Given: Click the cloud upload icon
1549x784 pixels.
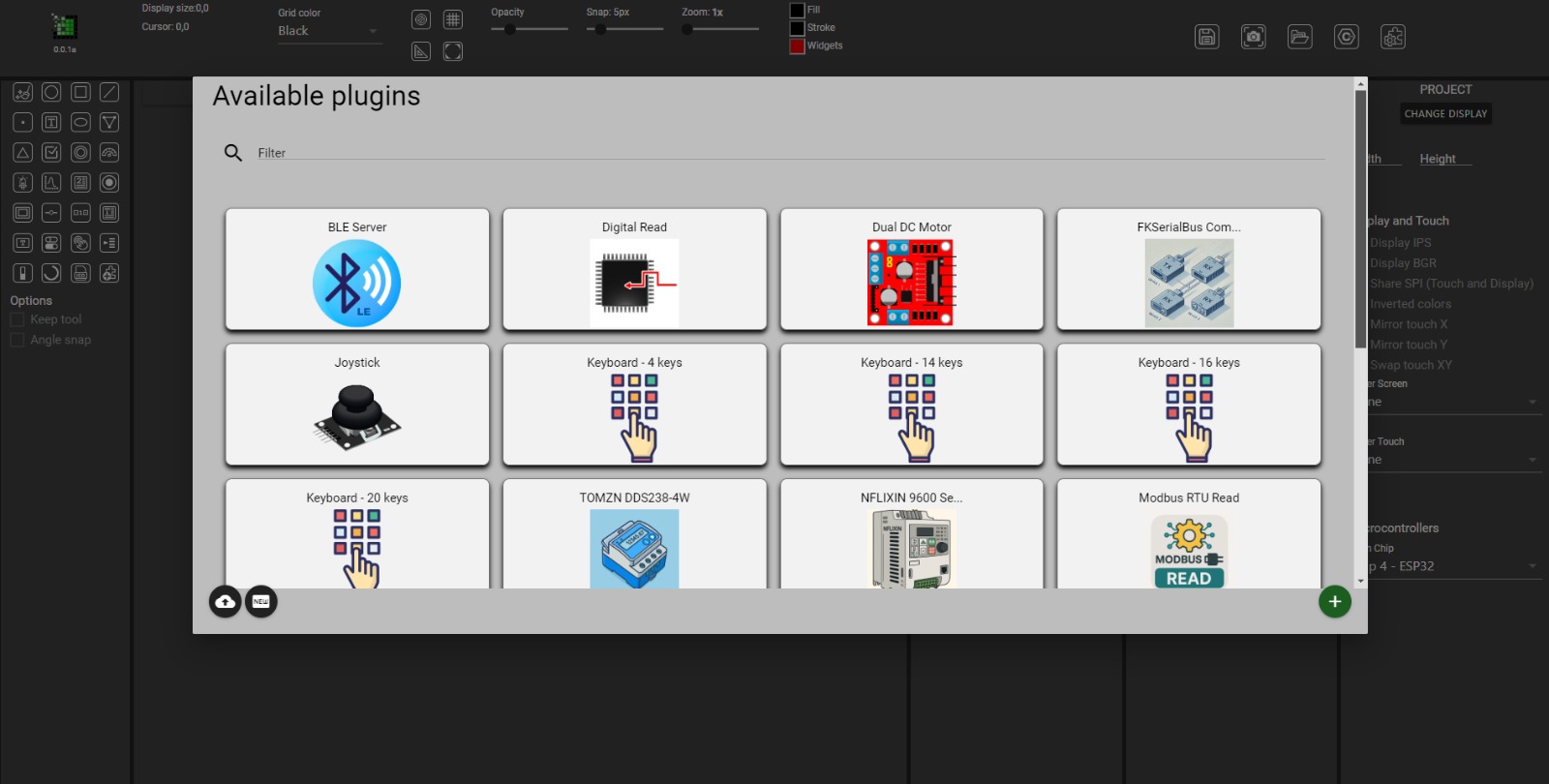Looking at the screenshot, I should tap(226, 602).
